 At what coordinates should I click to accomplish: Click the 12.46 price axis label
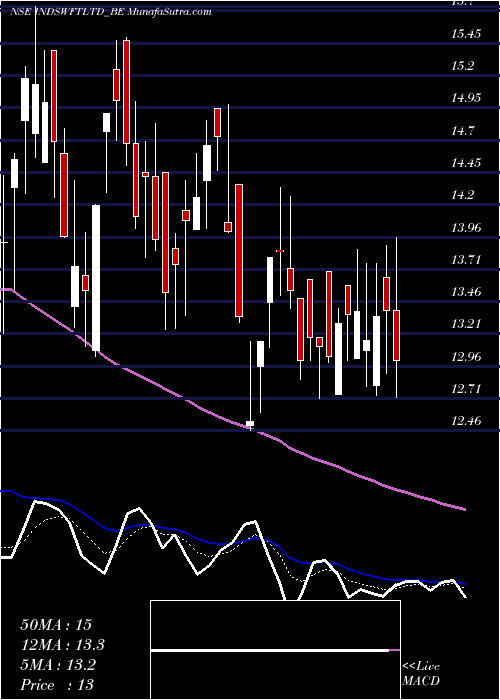point(466,421)
